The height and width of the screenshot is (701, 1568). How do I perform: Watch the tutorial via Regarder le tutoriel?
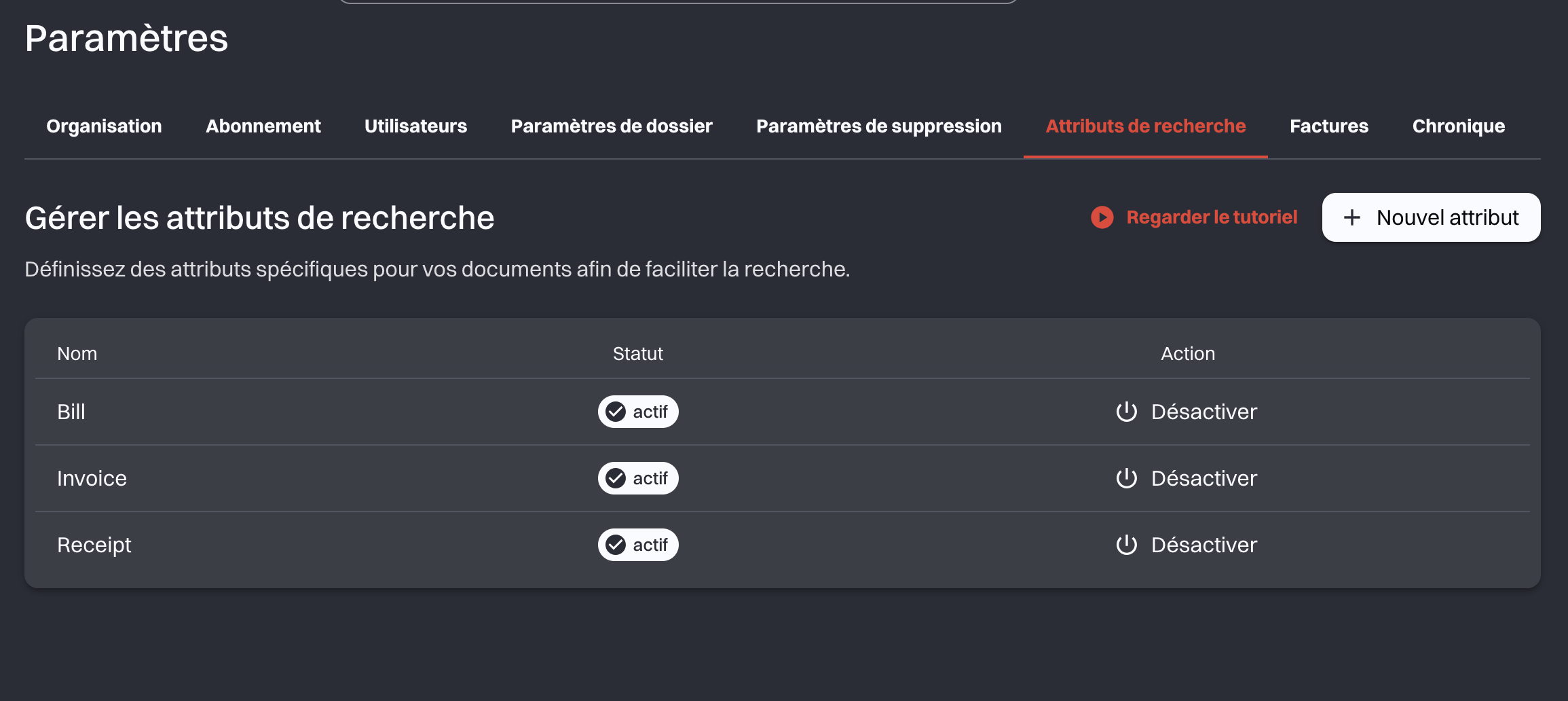pos(1212,217)
